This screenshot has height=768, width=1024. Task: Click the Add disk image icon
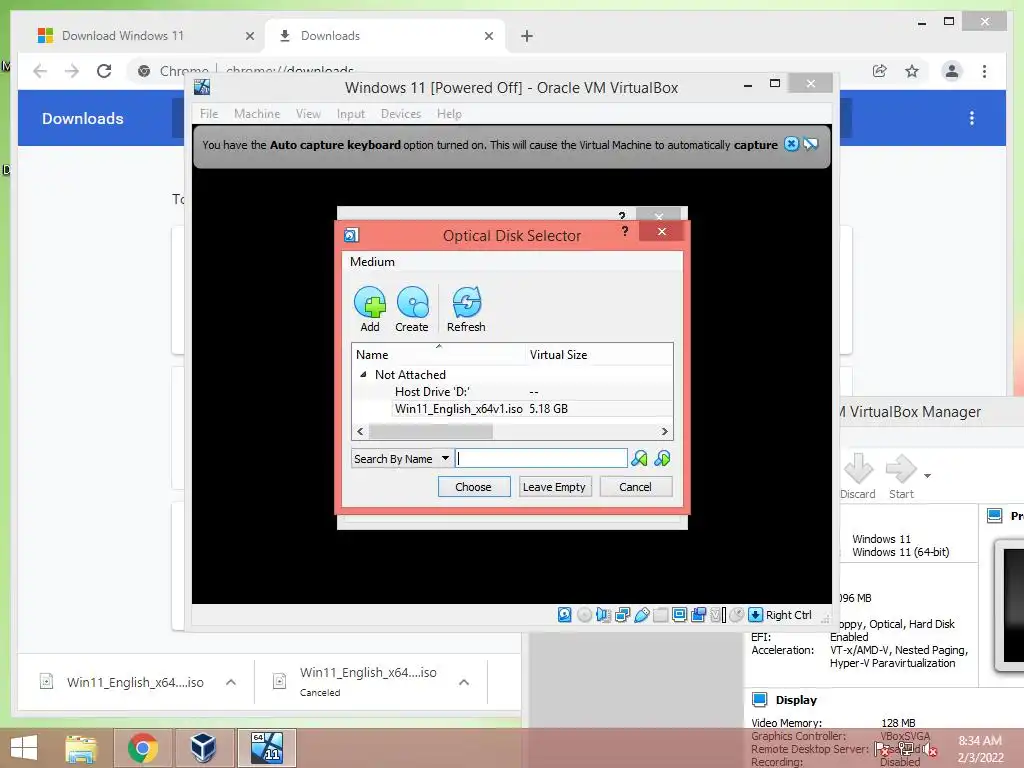tap(370, 310)
